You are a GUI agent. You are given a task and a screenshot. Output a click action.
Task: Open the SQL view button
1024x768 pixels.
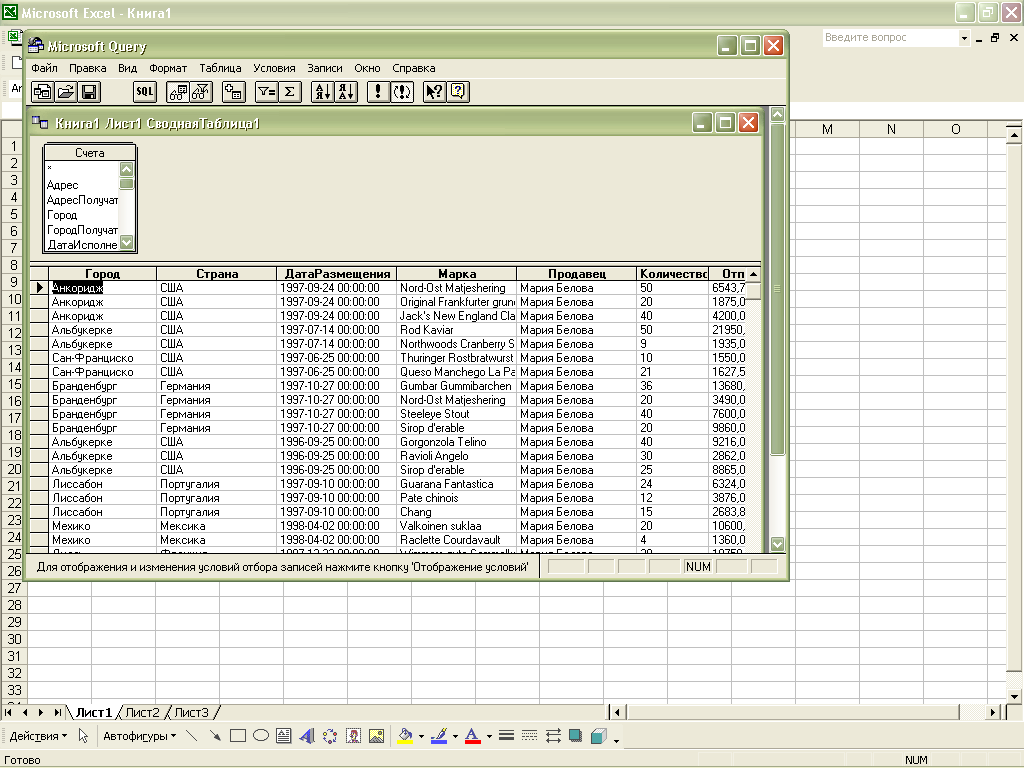click(x=144, y=92)
